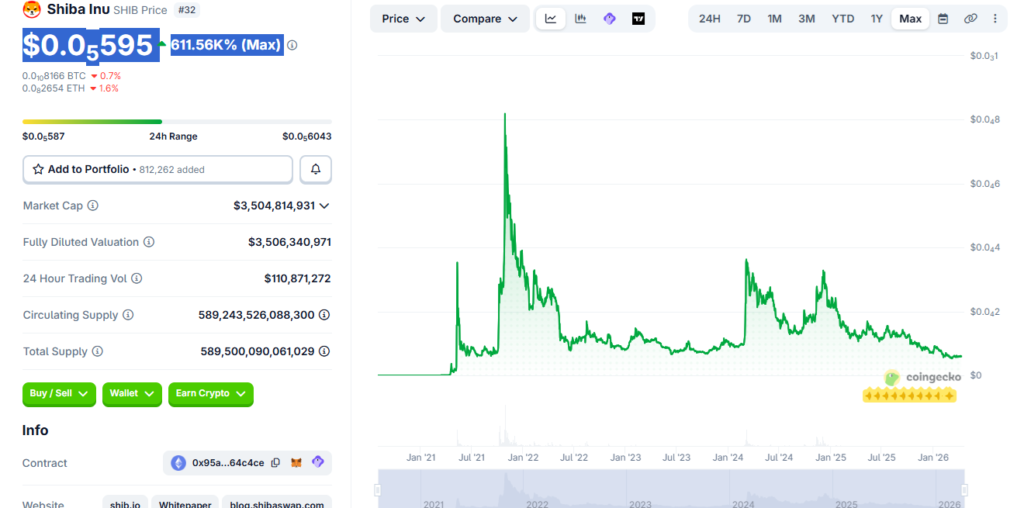This screenshot has height=508, width=1024.
Task: Click right handle of chart range navigator
Action: click(965, 490)
